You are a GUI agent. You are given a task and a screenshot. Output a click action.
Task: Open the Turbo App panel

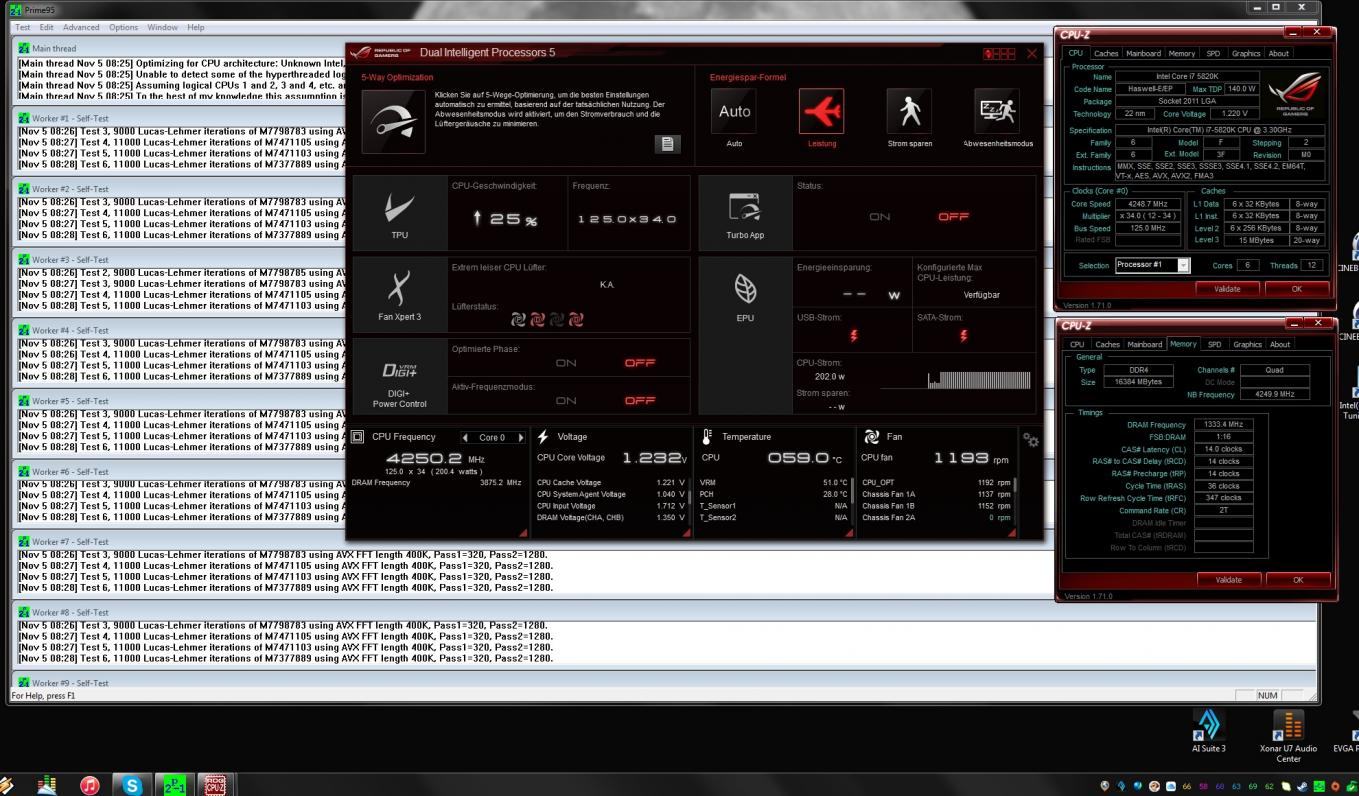click(745, 213)
